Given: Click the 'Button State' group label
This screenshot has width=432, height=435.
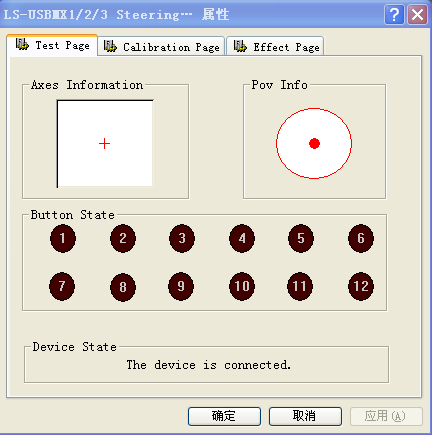Looking at the screenshot, I should pos(73,215).
